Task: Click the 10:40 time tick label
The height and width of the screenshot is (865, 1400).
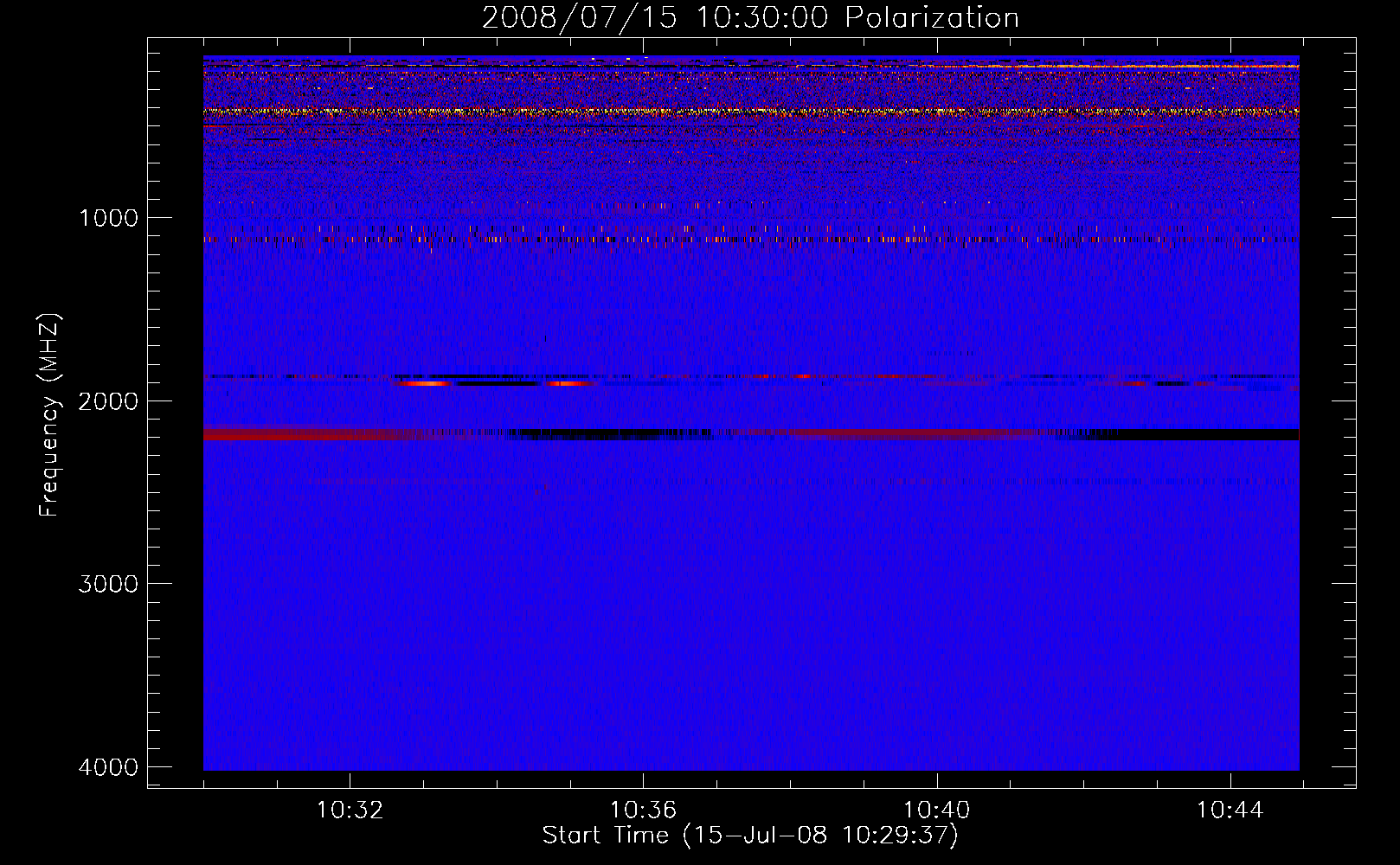Action: (x=936, y=811)
